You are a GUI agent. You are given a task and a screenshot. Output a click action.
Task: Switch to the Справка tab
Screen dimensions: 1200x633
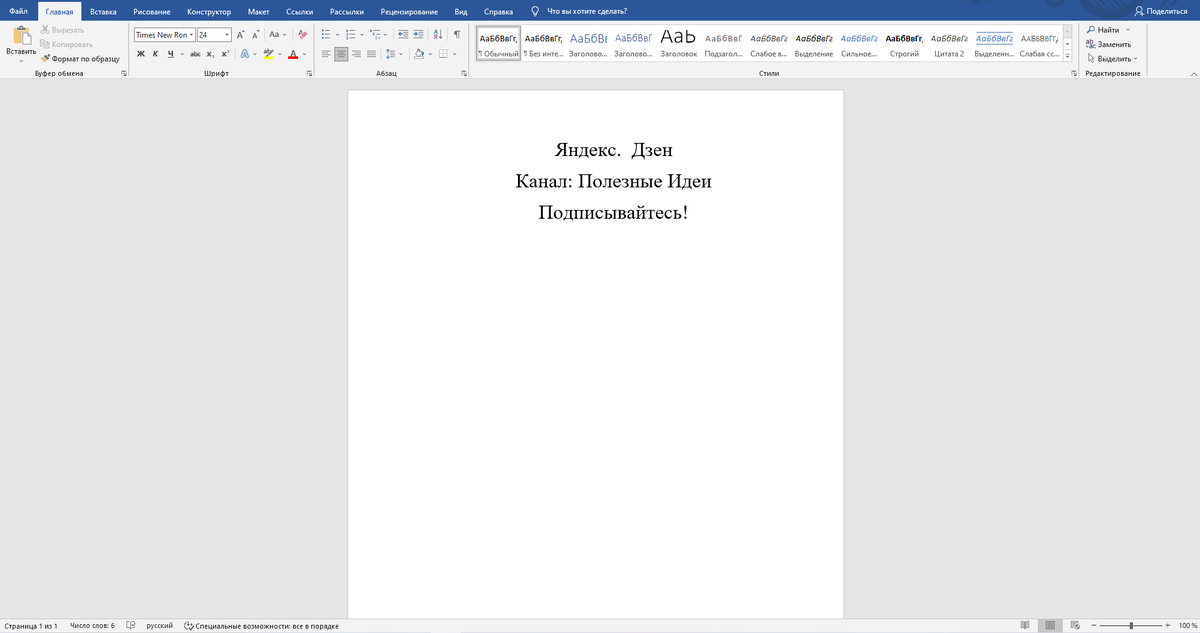tap(498, 10)
